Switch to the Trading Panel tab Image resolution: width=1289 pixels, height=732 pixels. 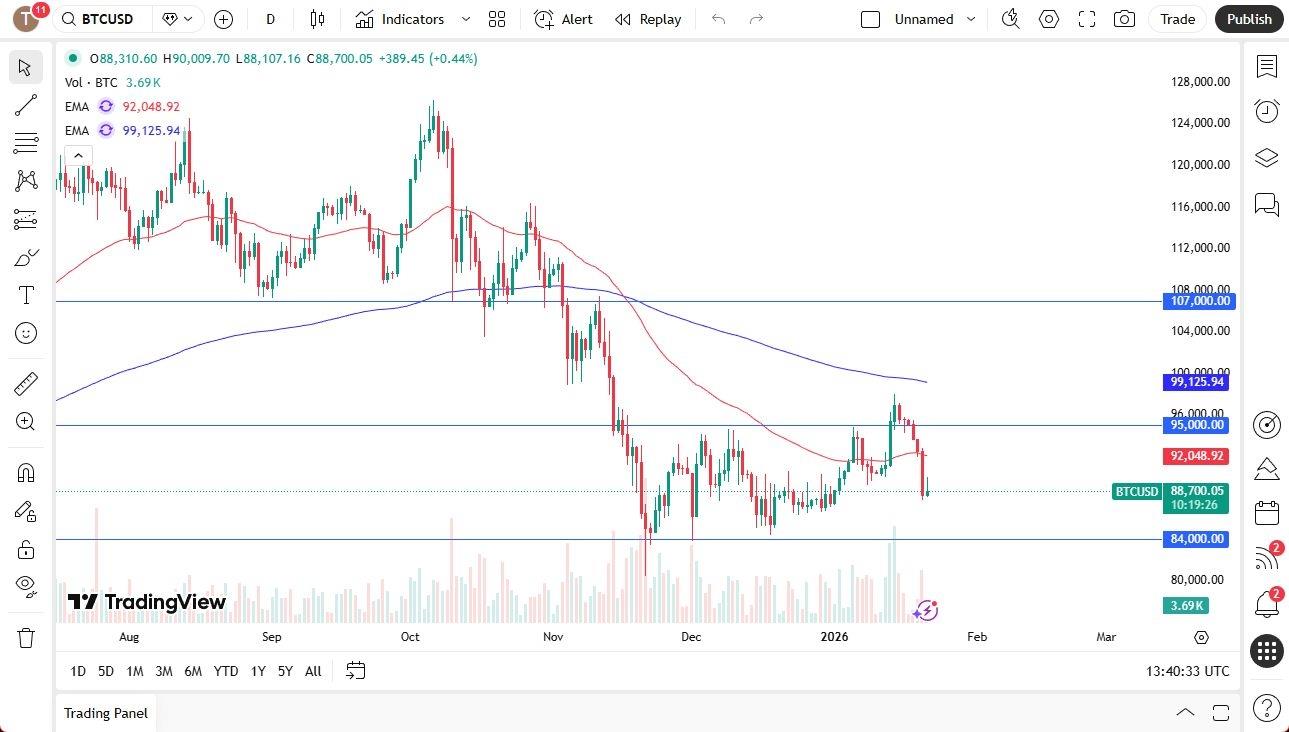point(105,713)
